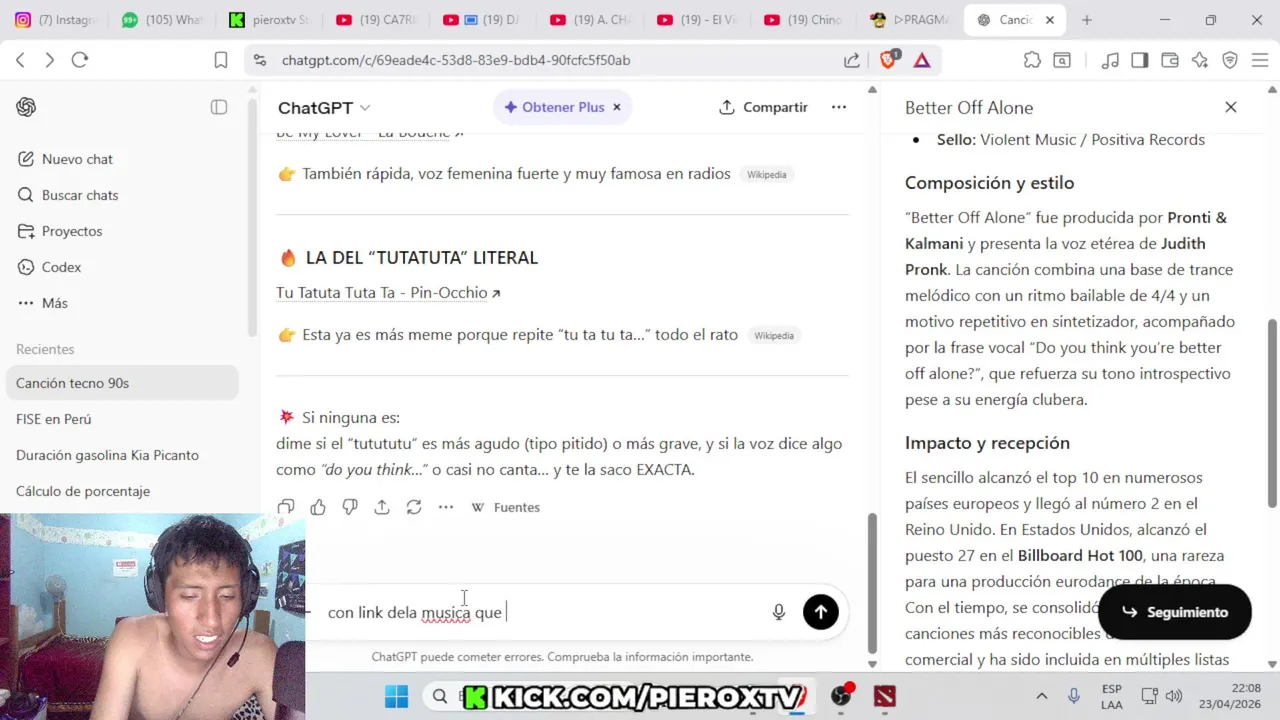The width and height of the screenshot is (1280, 720).
Task: Dismiss the Obtener Plus pill
Action: [617, 107]
